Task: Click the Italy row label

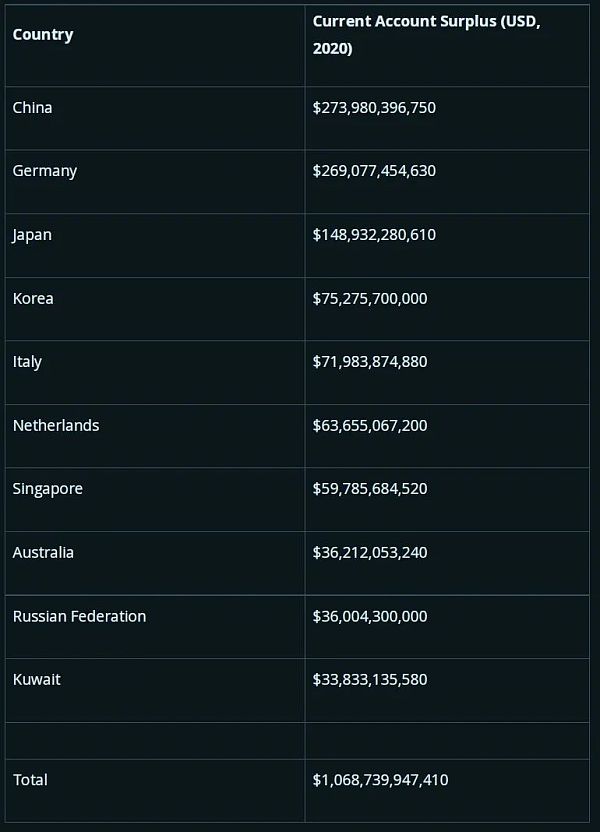Action: click(28, 361)
